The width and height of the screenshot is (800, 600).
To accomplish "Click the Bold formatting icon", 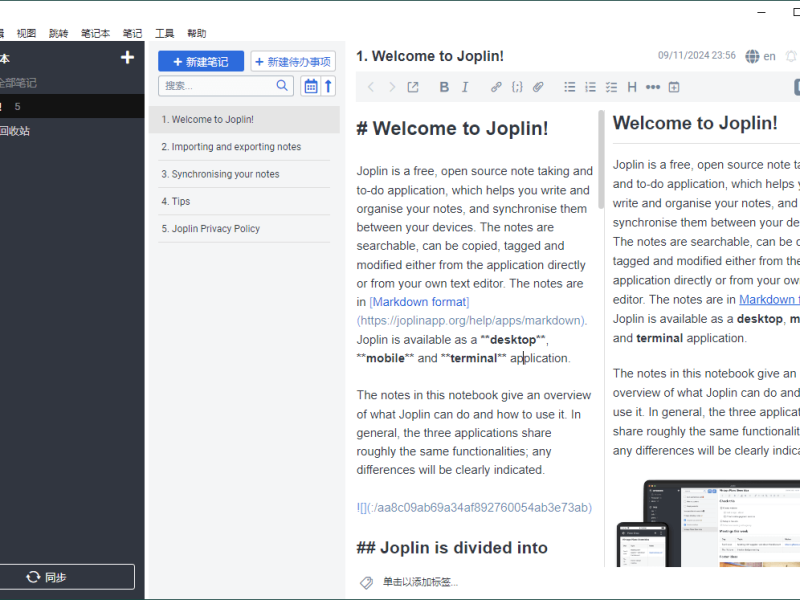I will tap(444, 87).
